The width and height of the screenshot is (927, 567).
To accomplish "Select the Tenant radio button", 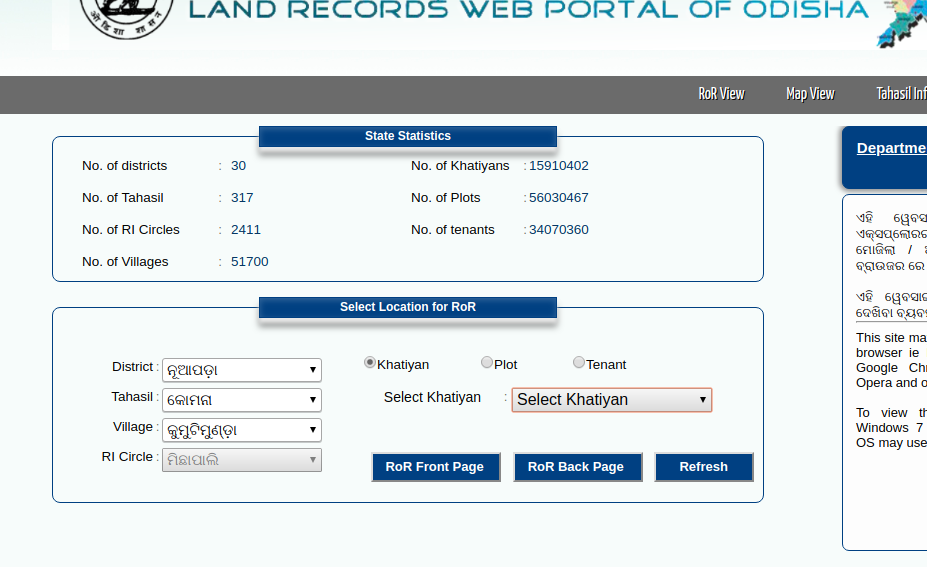I will (x=579, y=363).
